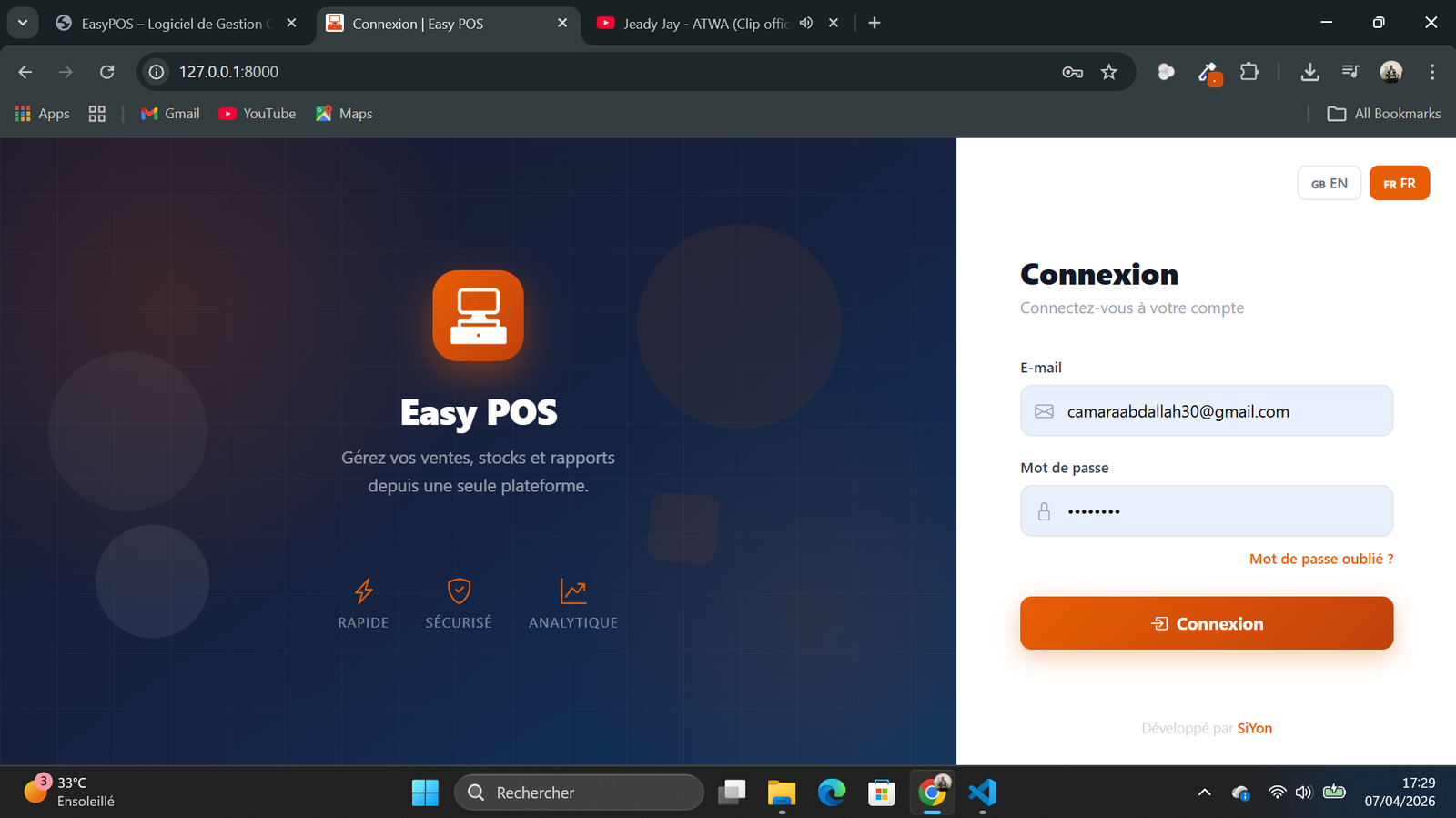
Task: Switch to the EasyPOS – Logiciel de Gestion tab
Action: pos(173,24)
